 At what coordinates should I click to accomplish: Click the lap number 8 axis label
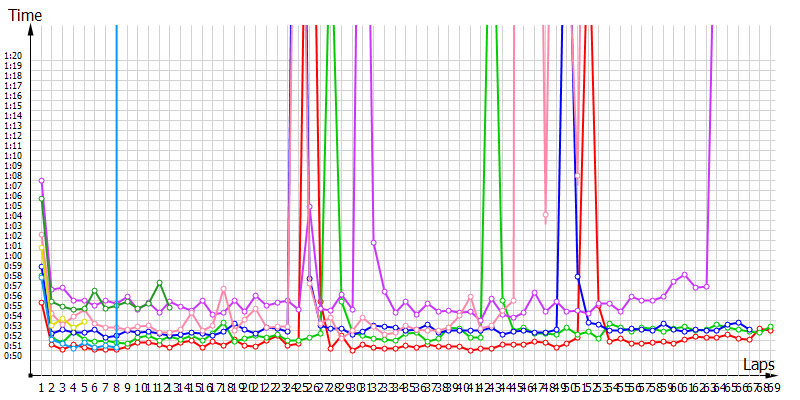point(116,387)
